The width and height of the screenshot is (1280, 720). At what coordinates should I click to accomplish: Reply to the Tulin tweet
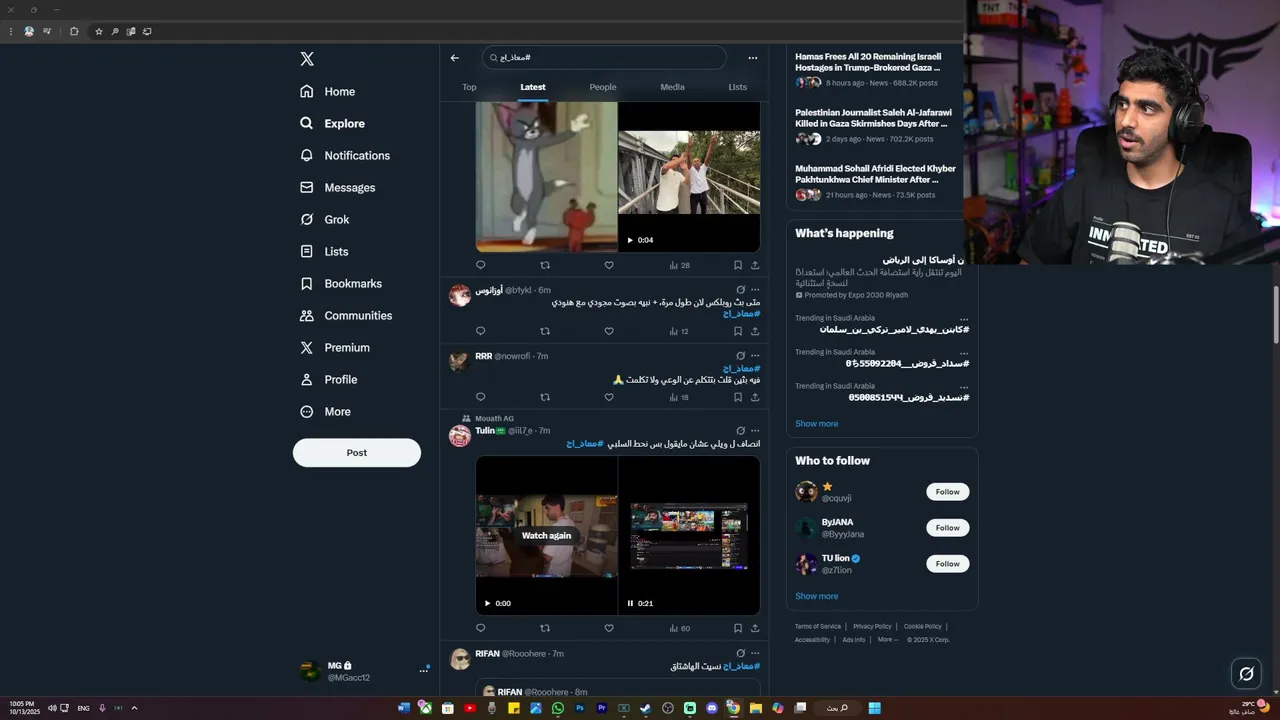pyautogui.click(x=480, y=628)
